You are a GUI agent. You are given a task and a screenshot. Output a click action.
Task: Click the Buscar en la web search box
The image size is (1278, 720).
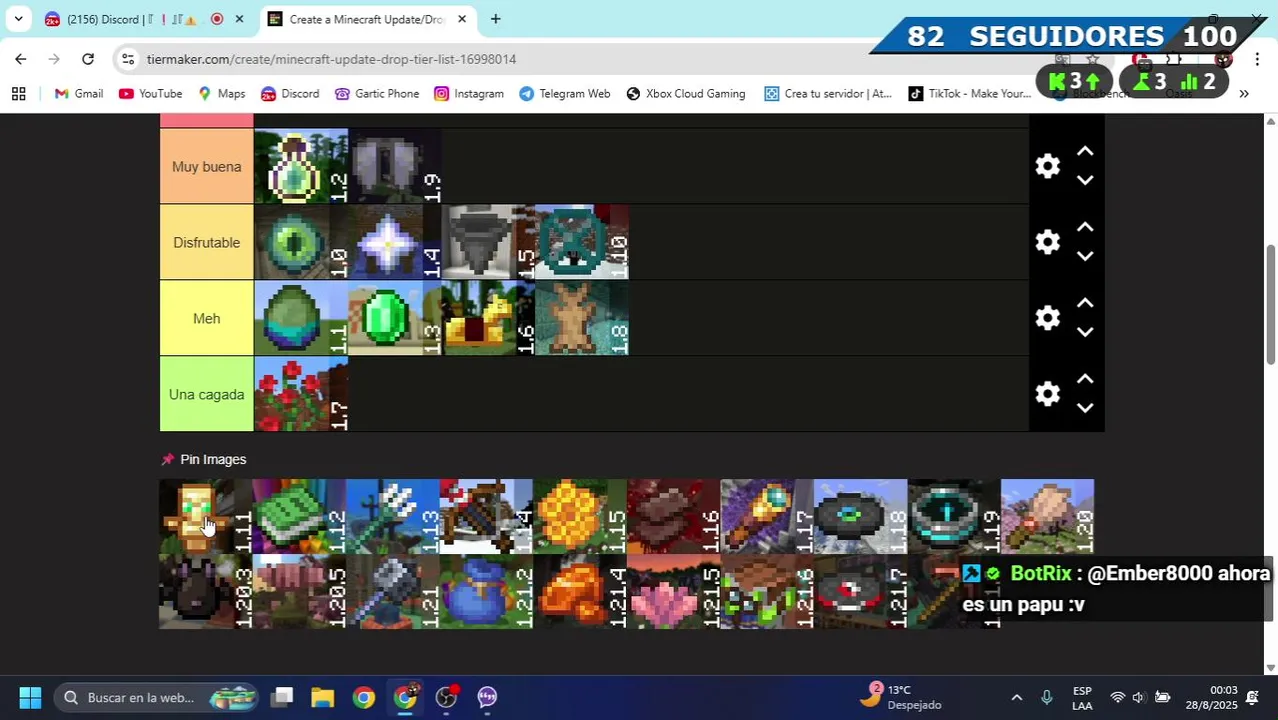point(155,697)
